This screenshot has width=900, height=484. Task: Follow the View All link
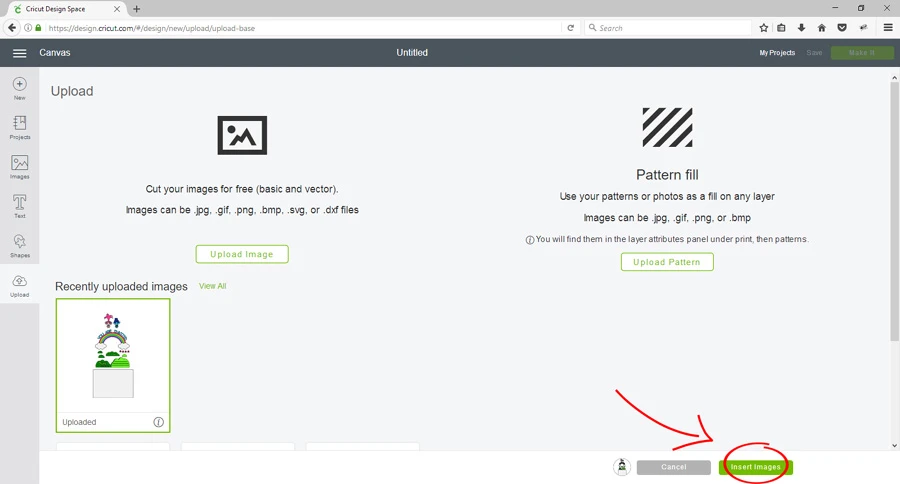(212, 286)
